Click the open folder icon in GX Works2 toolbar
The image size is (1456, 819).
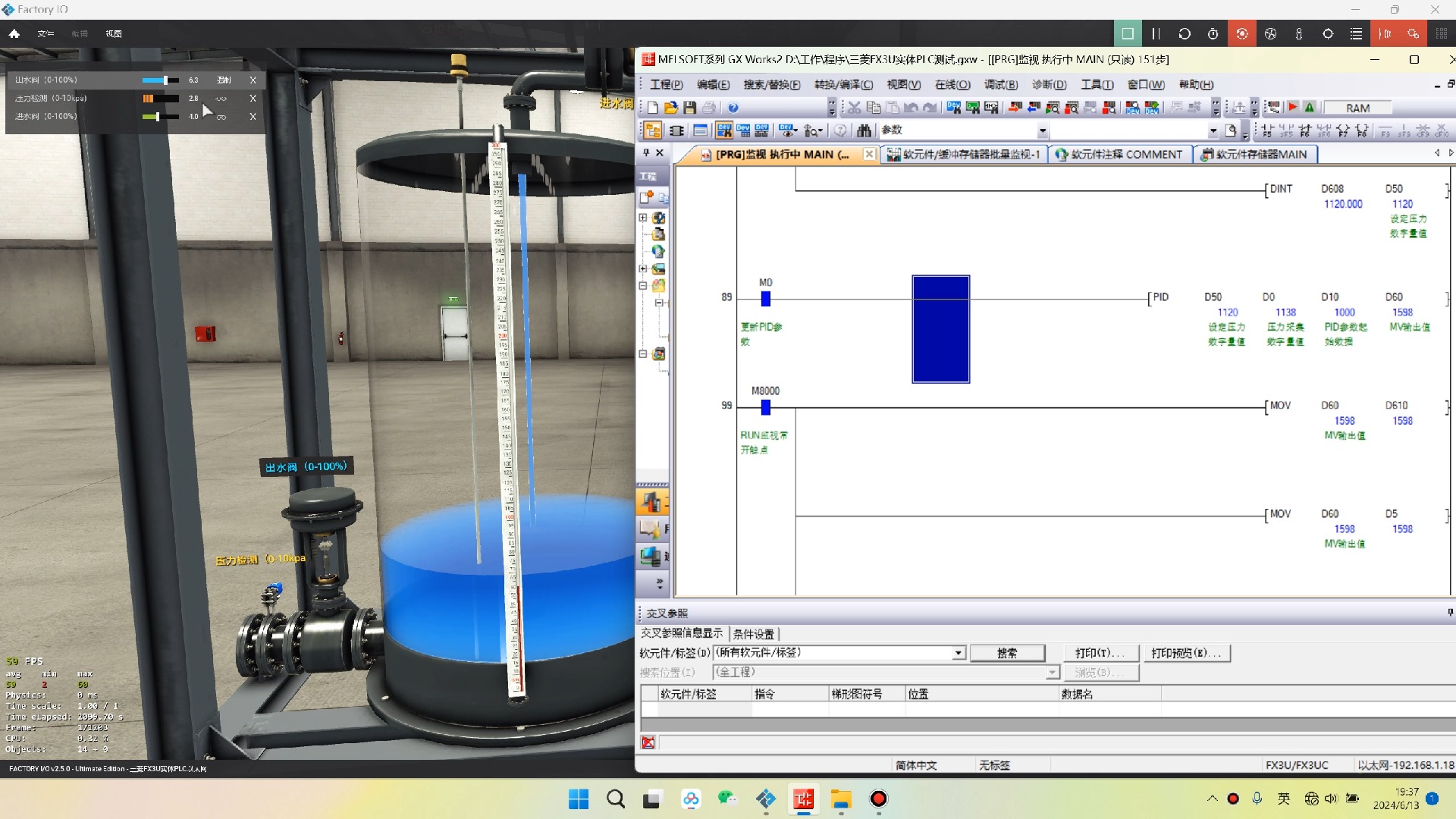click(670, 108)
